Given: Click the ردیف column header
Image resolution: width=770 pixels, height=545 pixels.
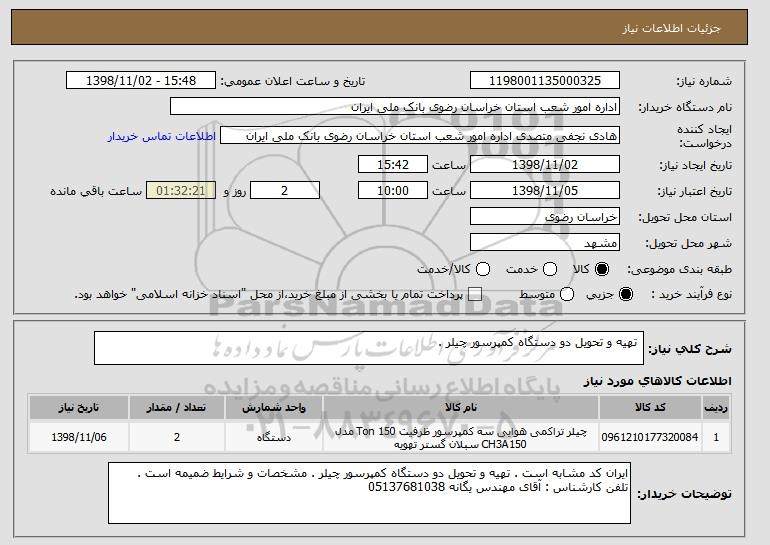Looking at the screenshot, I should pos(716,408).
